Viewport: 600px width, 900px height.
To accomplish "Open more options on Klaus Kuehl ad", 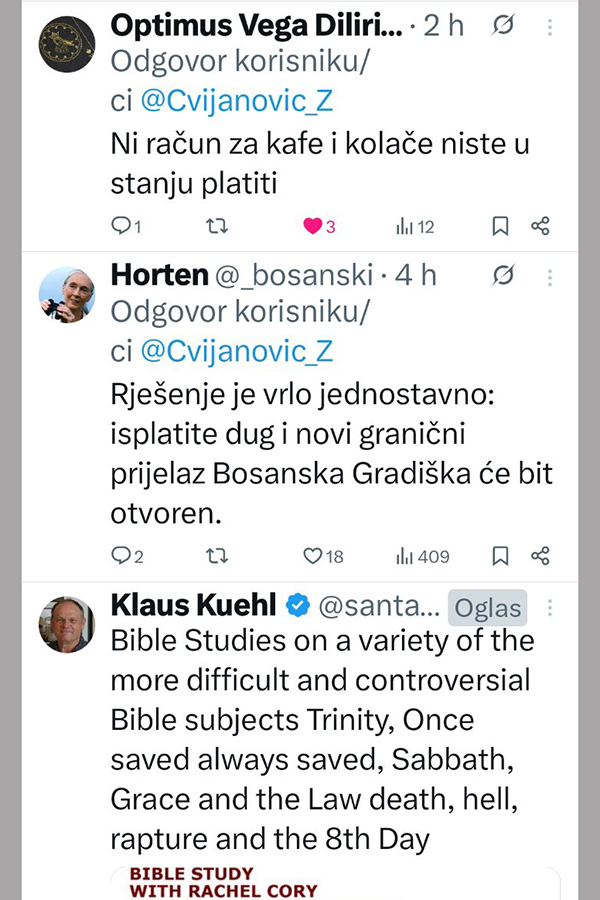I will 549,606.
